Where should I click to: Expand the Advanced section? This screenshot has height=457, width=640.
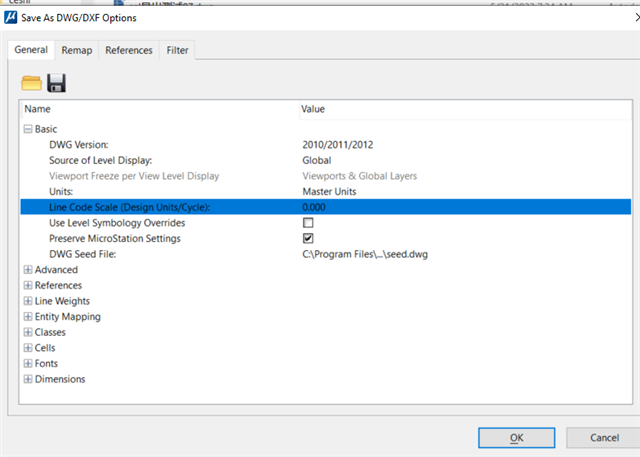click(28, 270)
